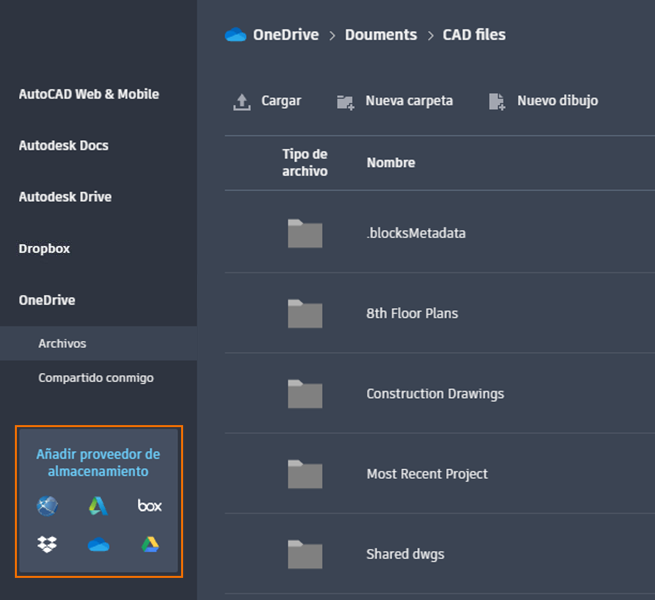Select Autodesk Drive in sidebar
Viewport: 655px width, 600px height.
[x=65, y=197]
